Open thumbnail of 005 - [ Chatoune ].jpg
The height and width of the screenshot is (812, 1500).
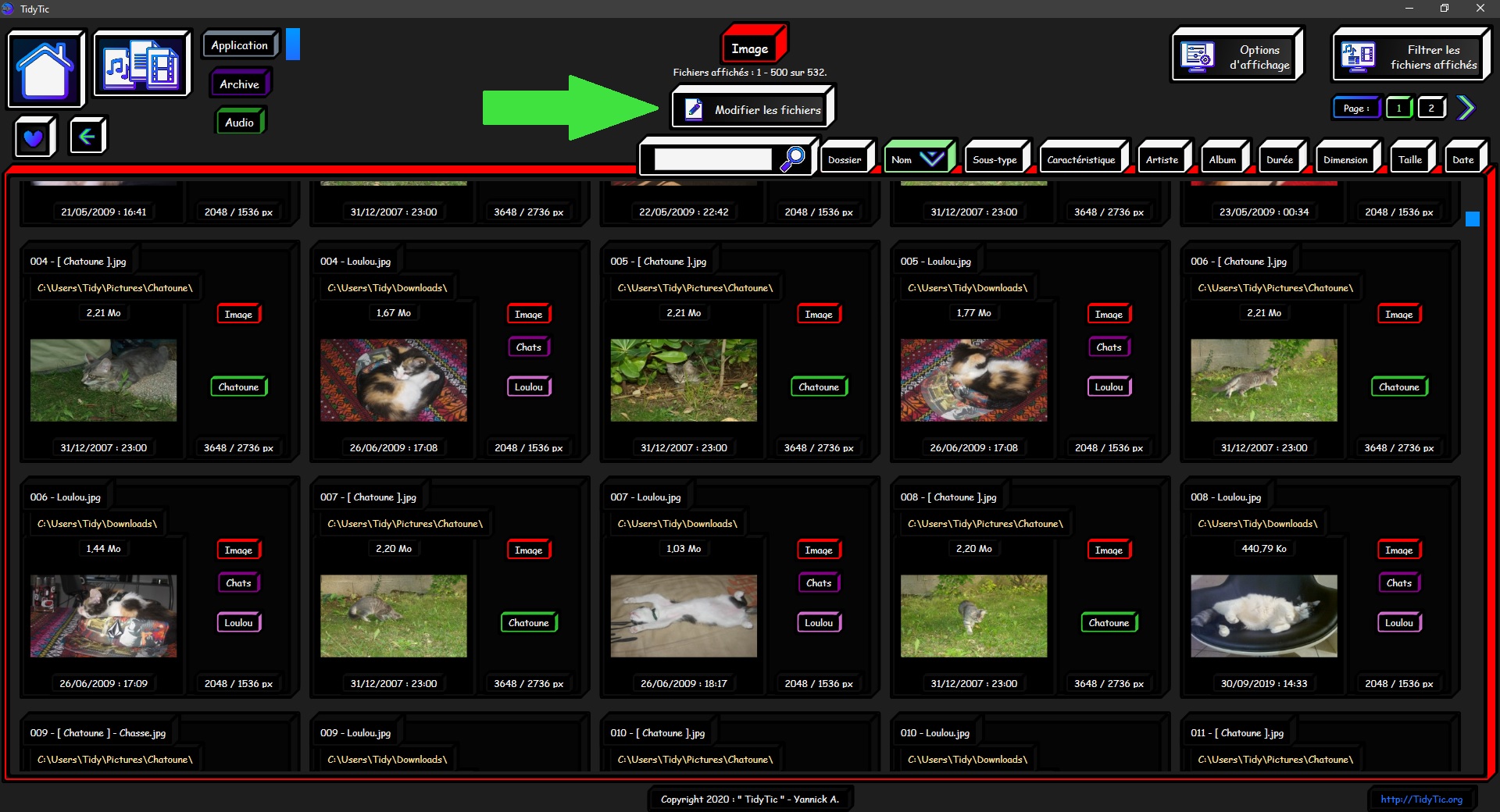click(x=684, y=380)
